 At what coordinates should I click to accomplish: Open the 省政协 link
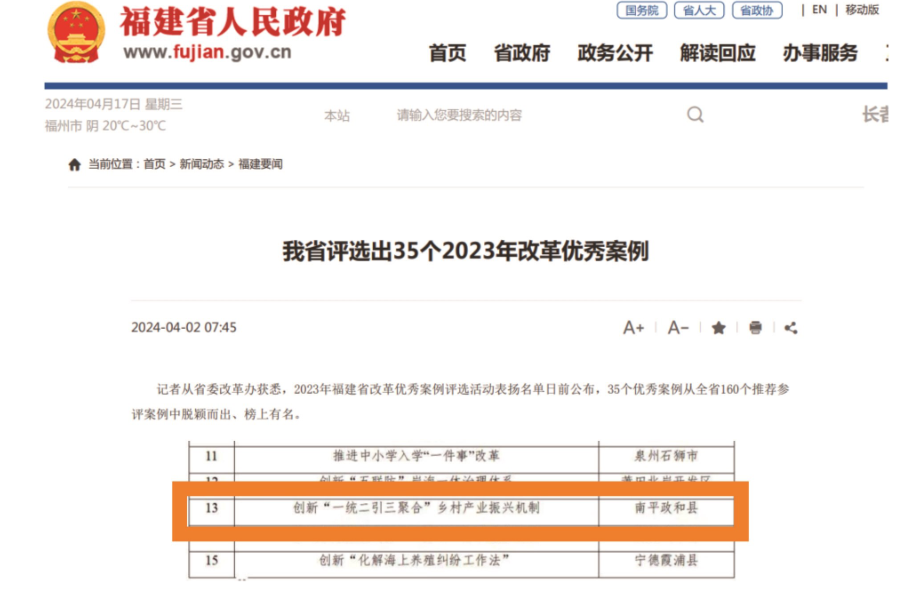click(x=757, y=10)
